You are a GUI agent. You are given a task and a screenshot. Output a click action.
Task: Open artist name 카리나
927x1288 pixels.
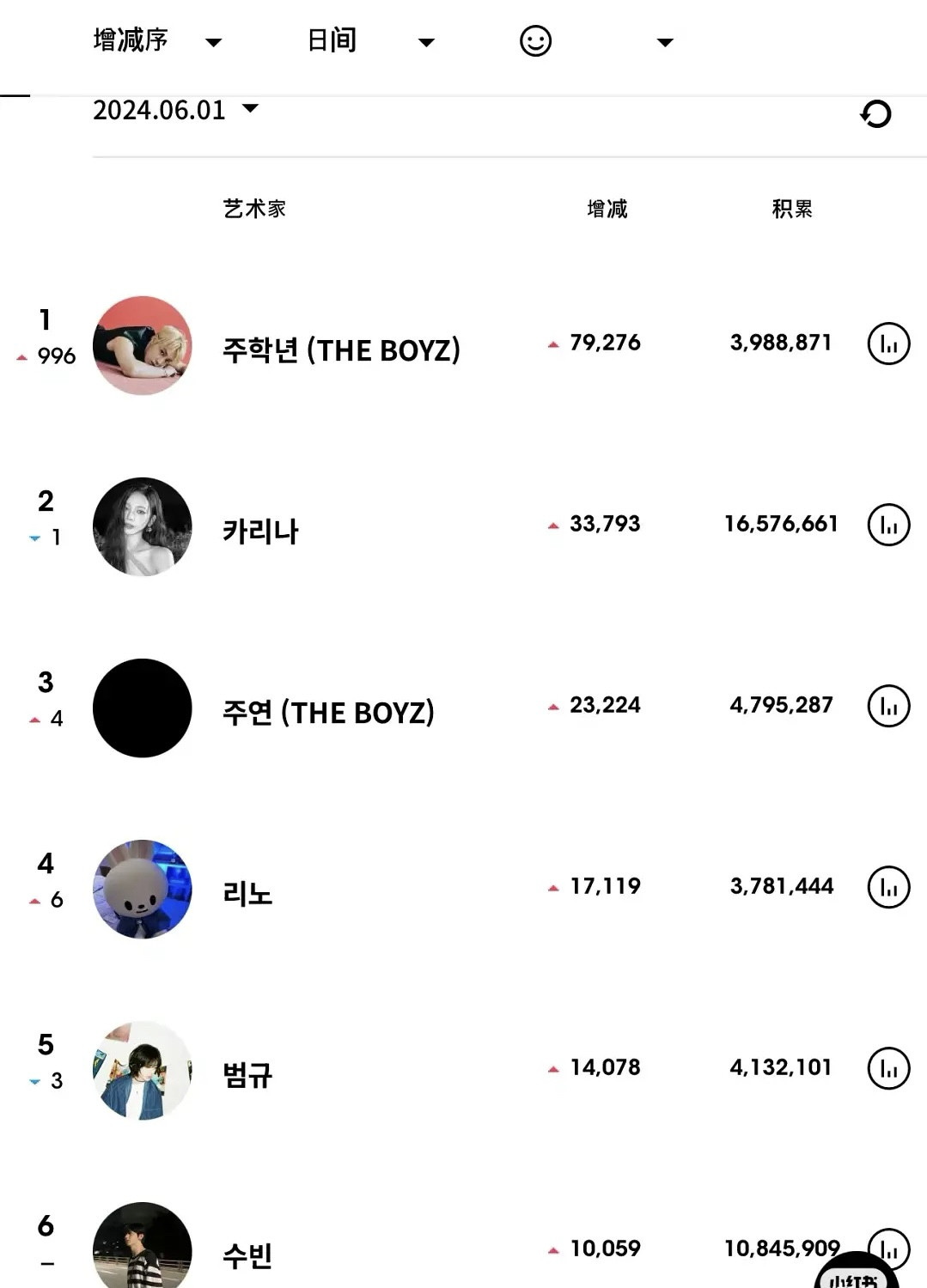pos(260,531)
